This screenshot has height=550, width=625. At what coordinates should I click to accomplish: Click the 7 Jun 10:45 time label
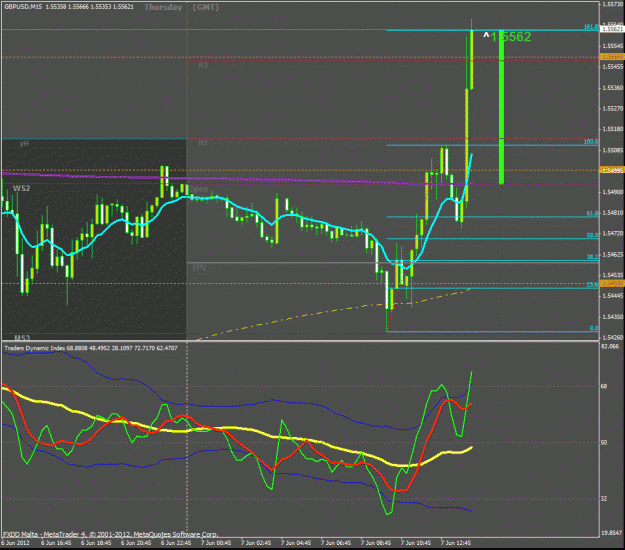pyautogui.click(x=416, y=543)
